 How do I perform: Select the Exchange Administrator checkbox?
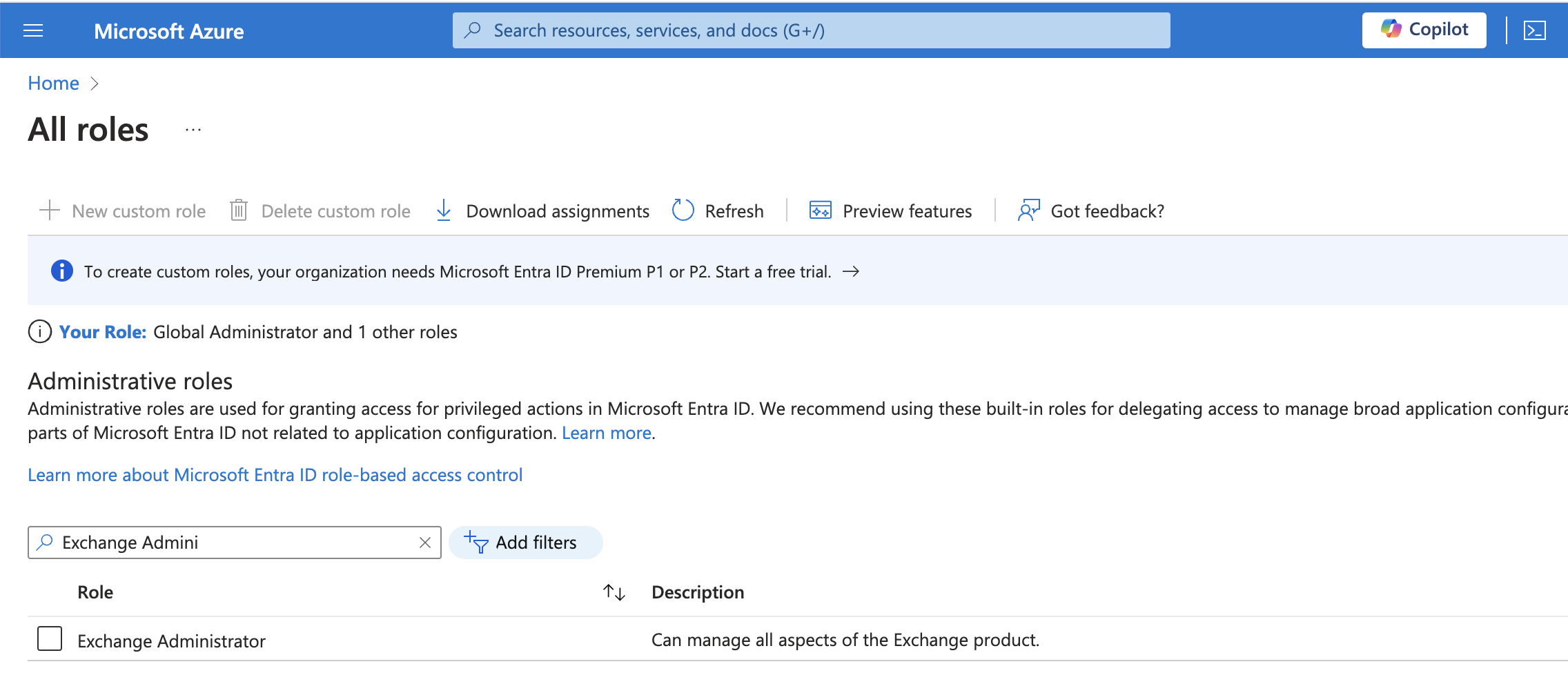point(50,639)
